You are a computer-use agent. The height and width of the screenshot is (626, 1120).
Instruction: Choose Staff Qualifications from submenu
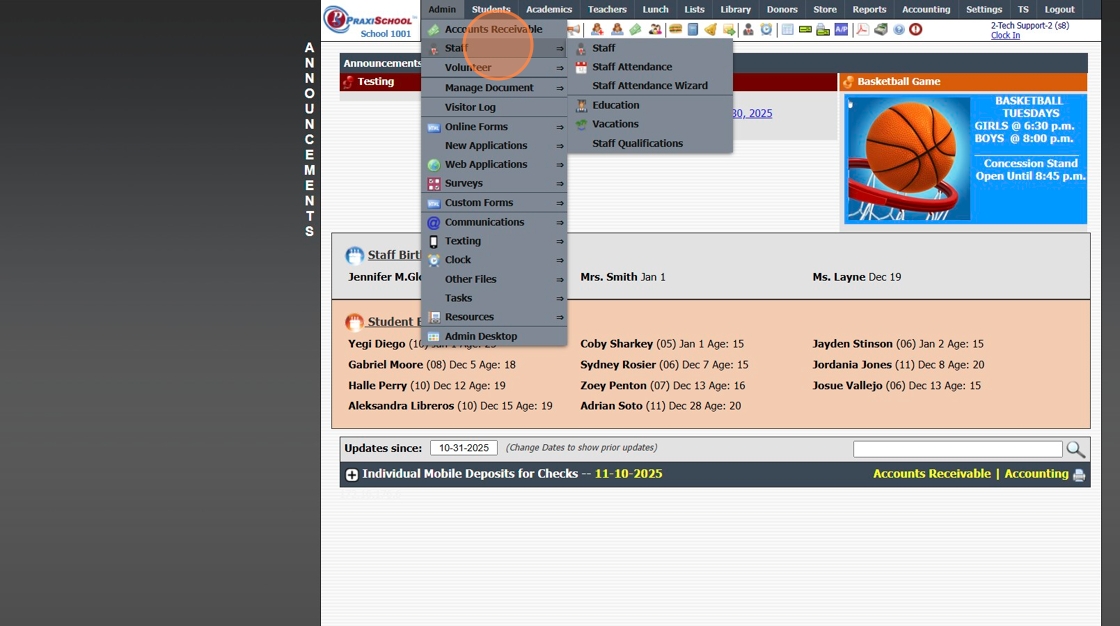(650, 144)
